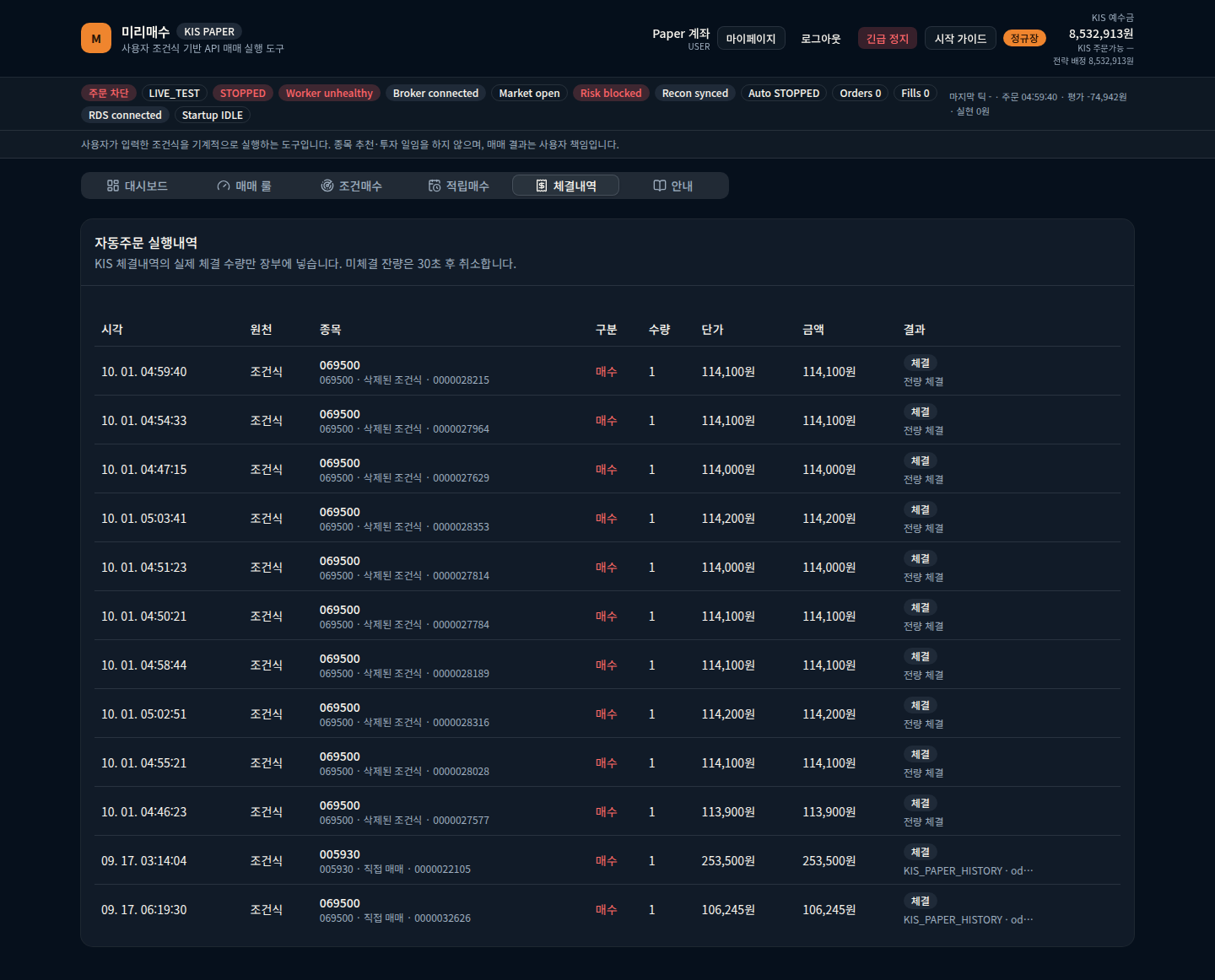Screen dimensions: 1215x980
Task: Select the RDS connected status chip
Action: coord(125,115)
